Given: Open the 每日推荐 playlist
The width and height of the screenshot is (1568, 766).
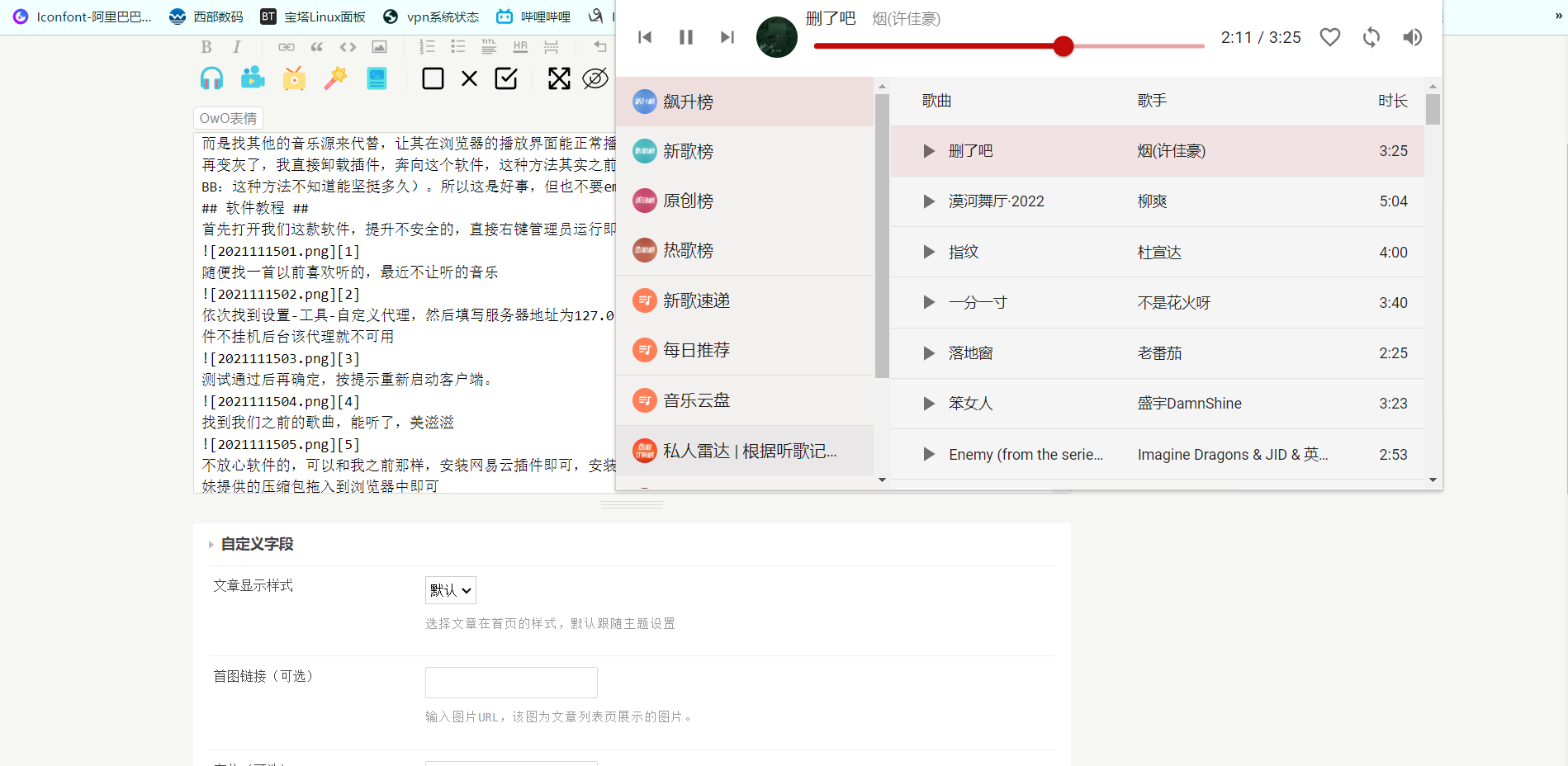Looking at the screenshot, I should (x=696, y=350).
